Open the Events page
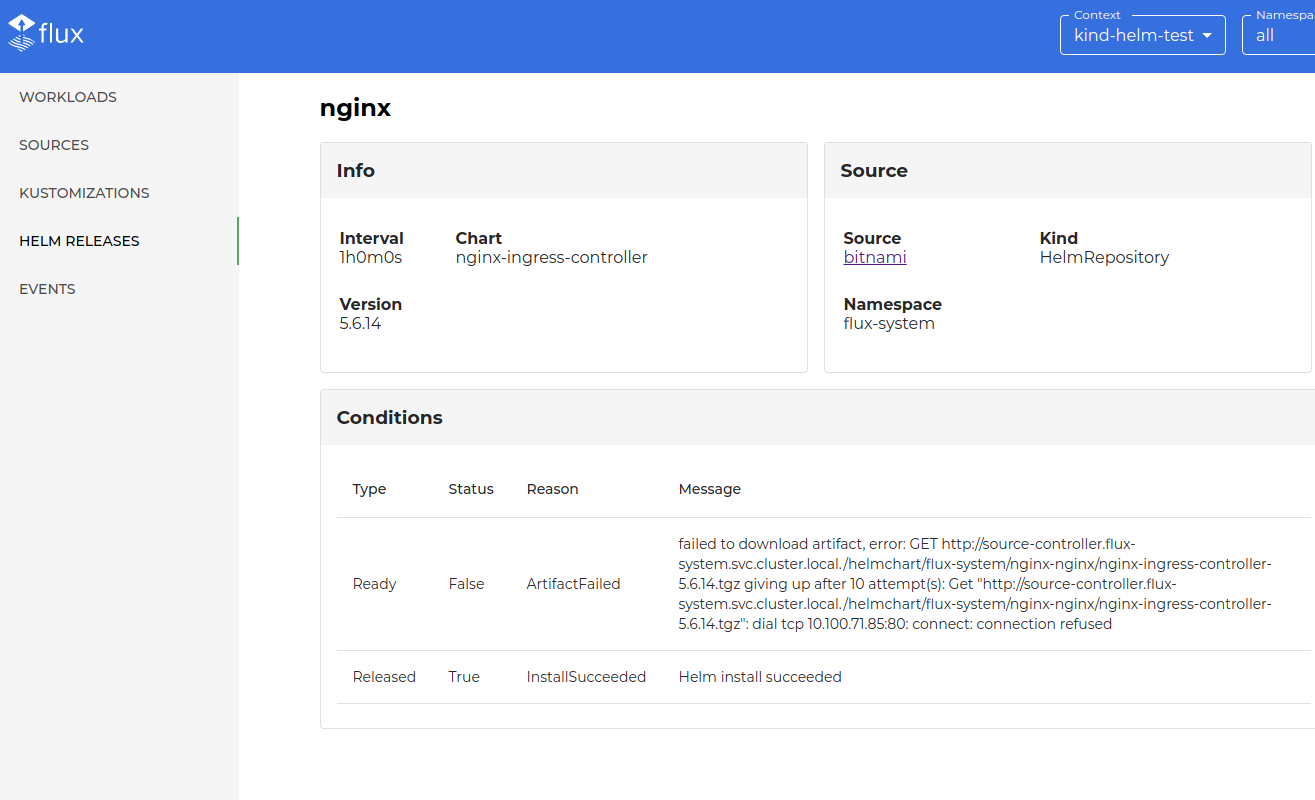1315x800 pixels. (x=47, y=289)
